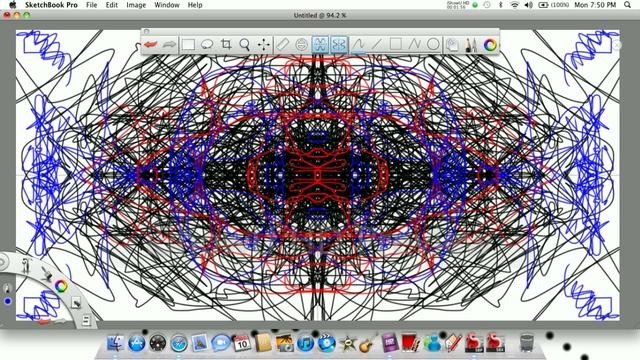
Task: Select the lasso selection tool
Action: (x=207, y=44)
